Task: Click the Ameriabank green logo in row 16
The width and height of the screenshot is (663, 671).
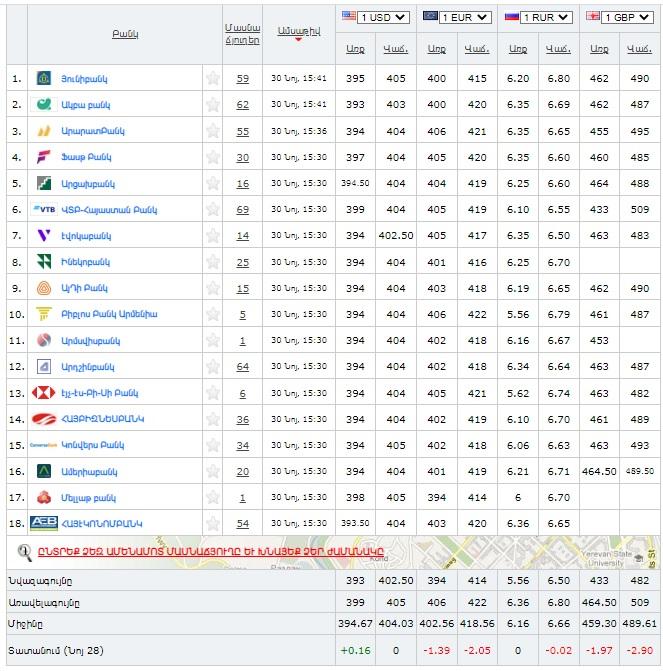Action: click(44, 471)
